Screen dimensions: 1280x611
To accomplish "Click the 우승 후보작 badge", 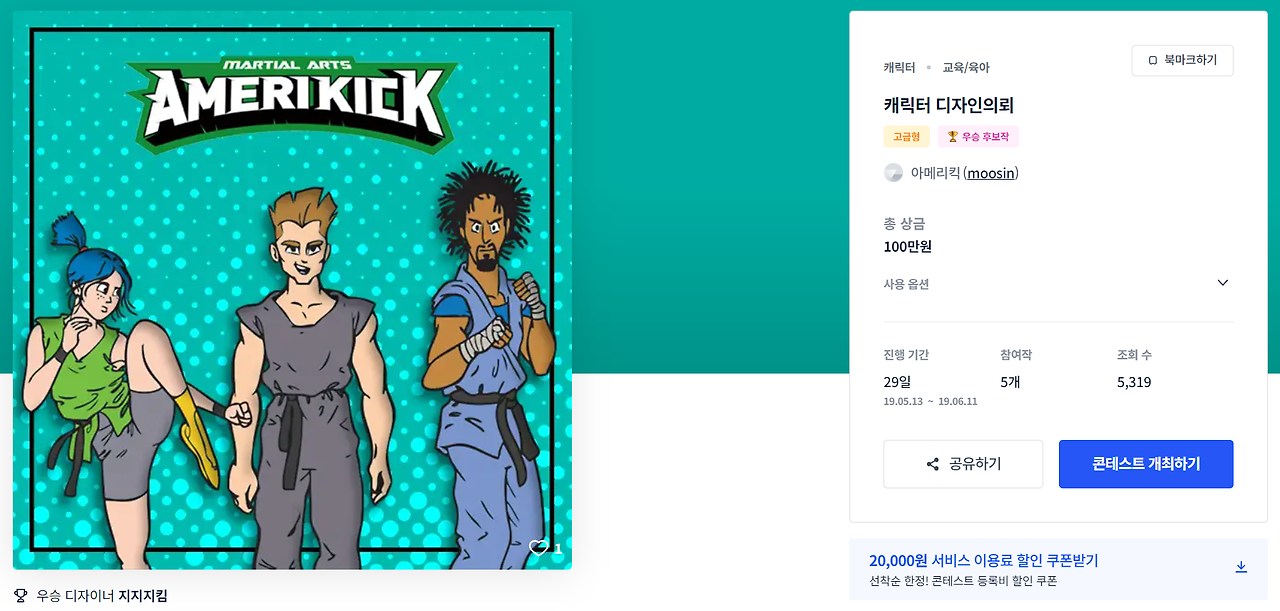I will tap(978, 137).
